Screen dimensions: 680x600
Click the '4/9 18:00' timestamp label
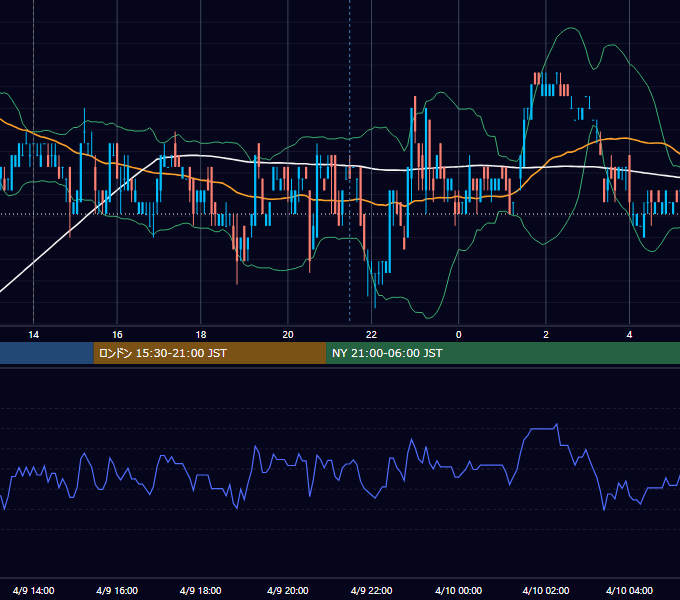200,590
